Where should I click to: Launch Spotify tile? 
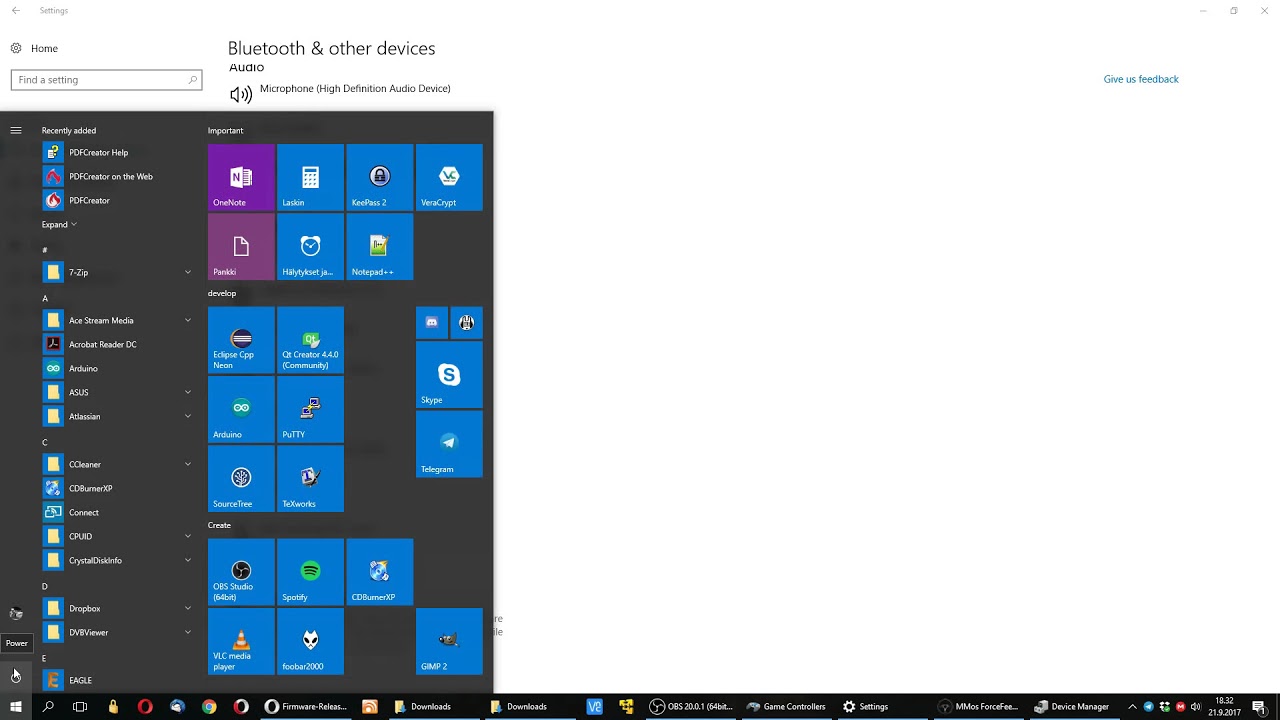tap(310, 572)
